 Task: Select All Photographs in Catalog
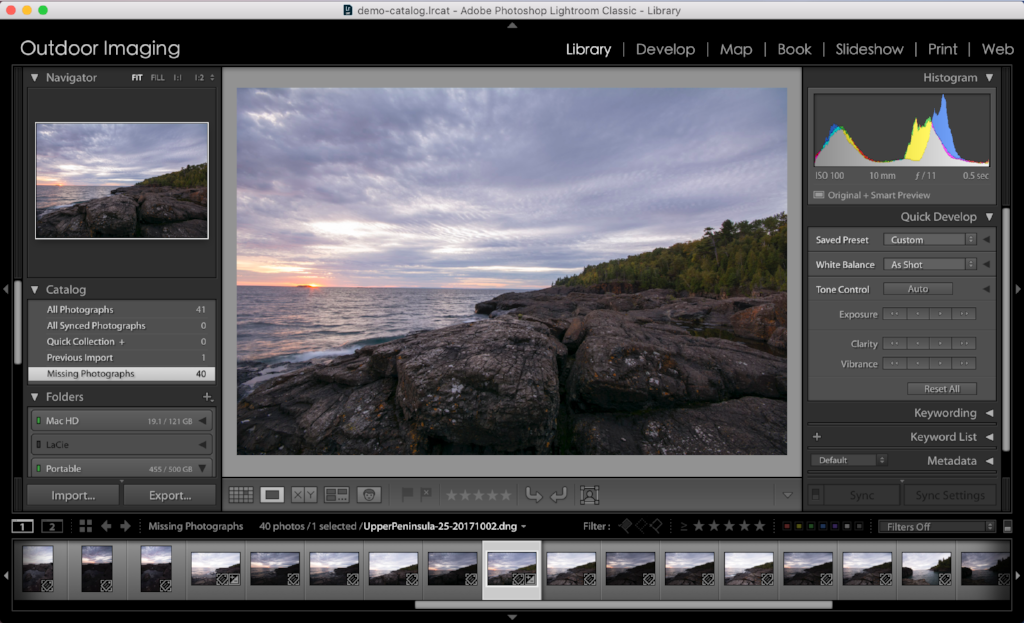coord(121,310)
